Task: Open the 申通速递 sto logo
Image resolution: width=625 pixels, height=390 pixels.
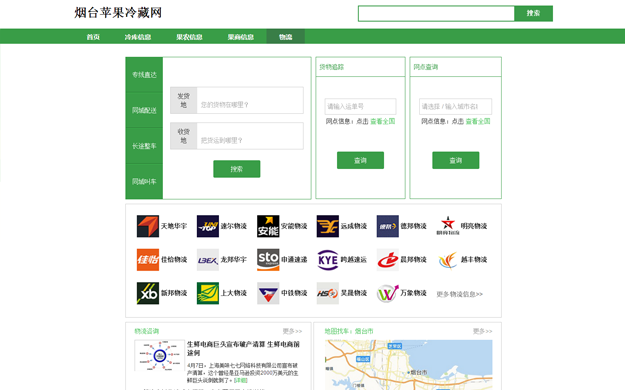Action: (268, 260)
